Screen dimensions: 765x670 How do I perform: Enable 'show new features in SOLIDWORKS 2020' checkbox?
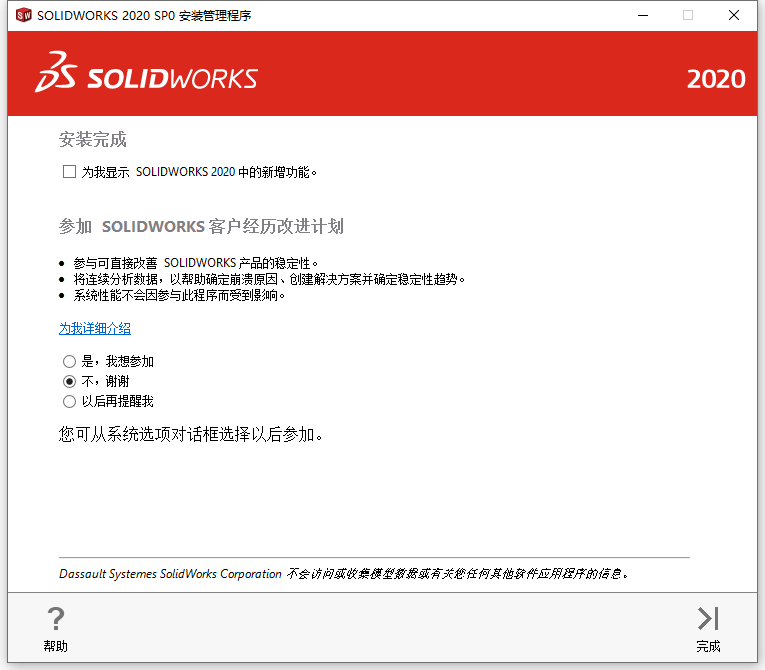69,172
